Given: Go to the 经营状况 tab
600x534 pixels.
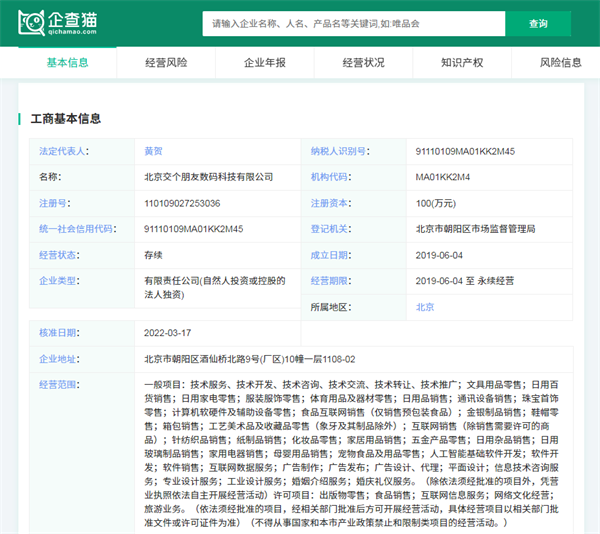Looking at the screenshot, I should click(363, 62).
